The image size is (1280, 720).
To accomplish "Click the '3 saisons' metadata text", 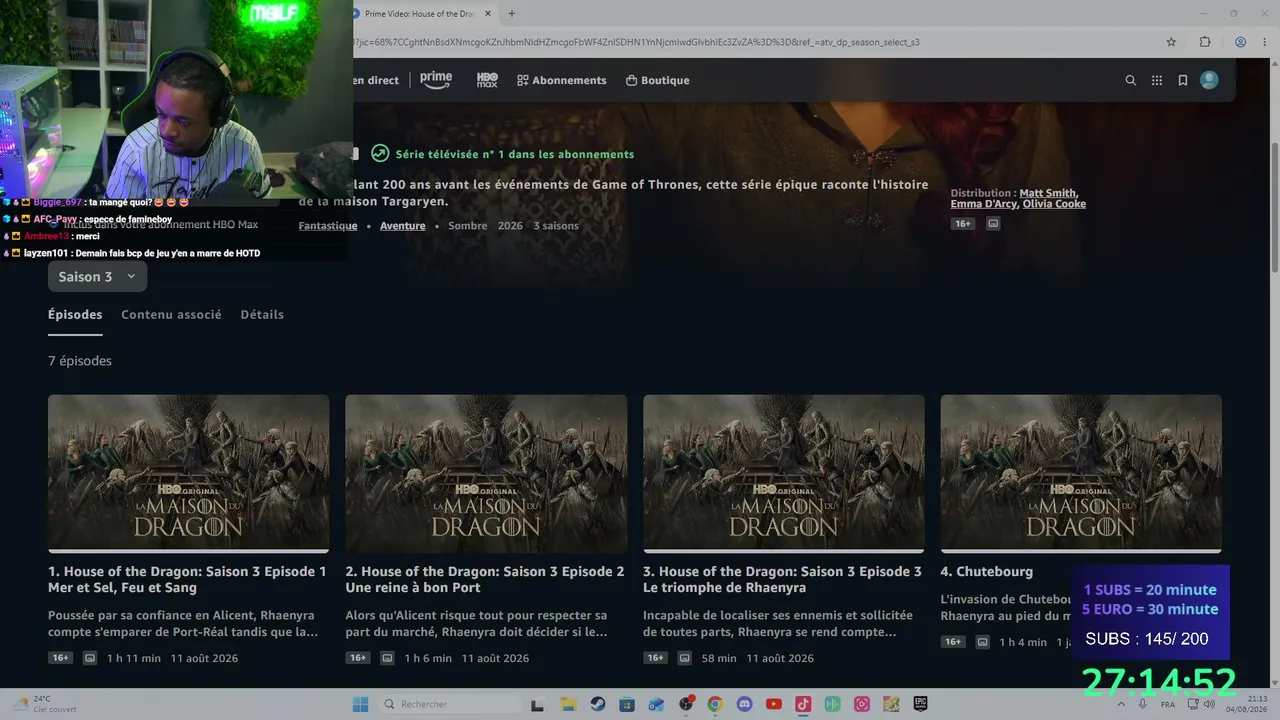I will (556, 226).
